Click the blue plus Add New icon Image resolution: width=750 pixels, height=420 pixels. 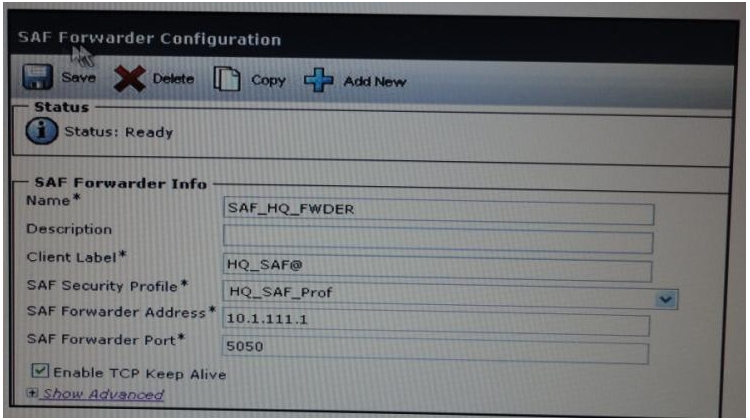pos(319,80)
